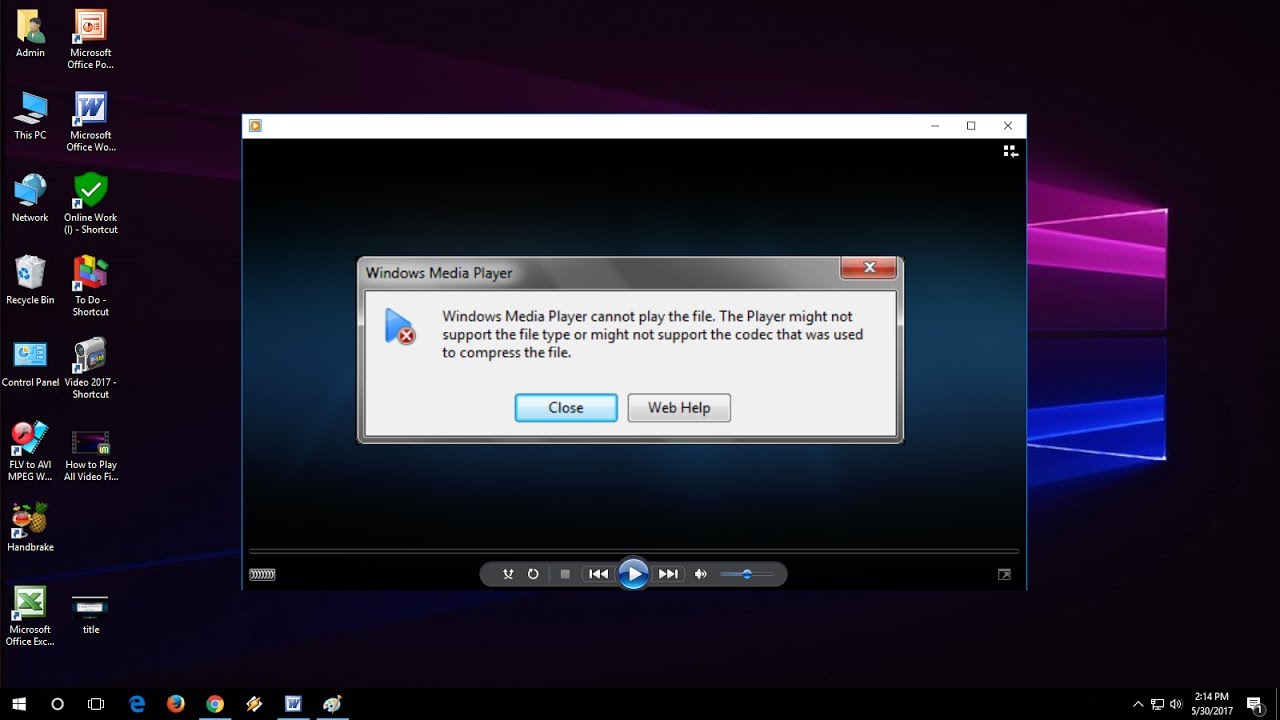Select the Control Panel desktop icon
The width and height of the screenshot is (1280, 720).
coord(30,363)
